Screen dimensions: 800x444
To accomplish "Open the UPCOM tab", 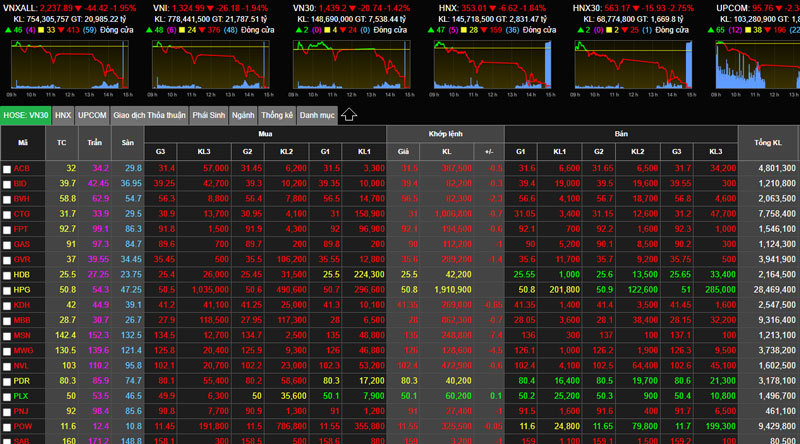I will point(92,115).
